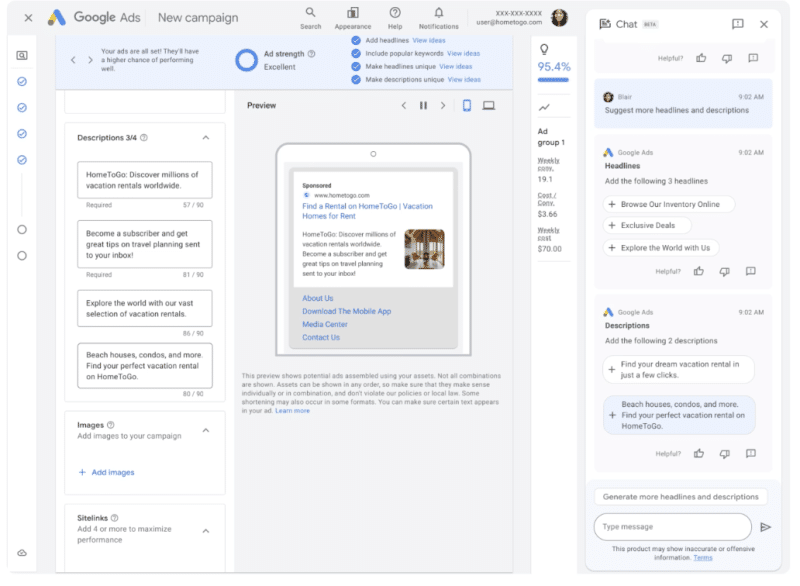The image size is (800, 586).
Task: Add description Find your dream vacation rental
Action: click(679, 369)
